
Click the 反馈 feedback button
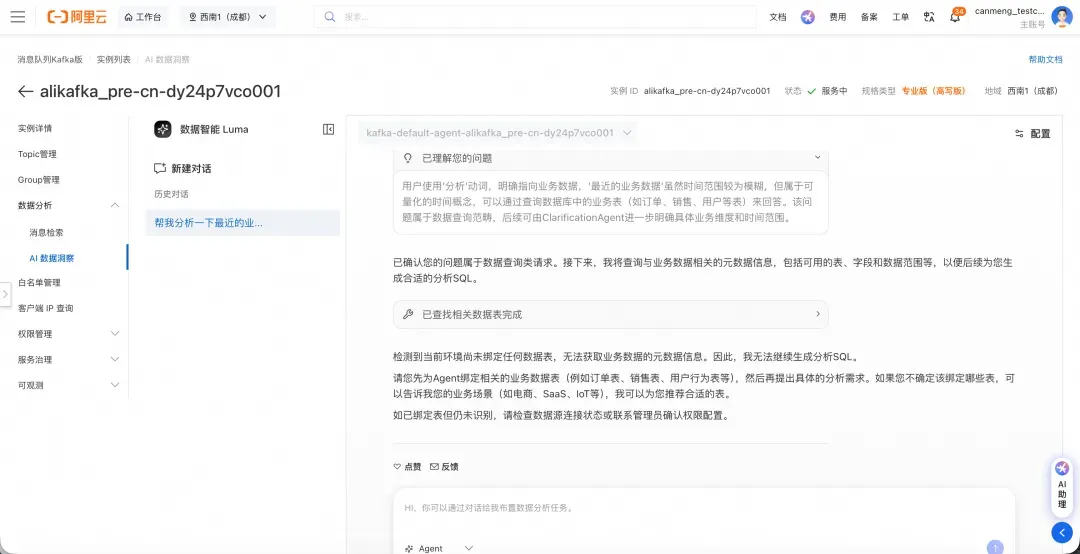tap(444, 466)
